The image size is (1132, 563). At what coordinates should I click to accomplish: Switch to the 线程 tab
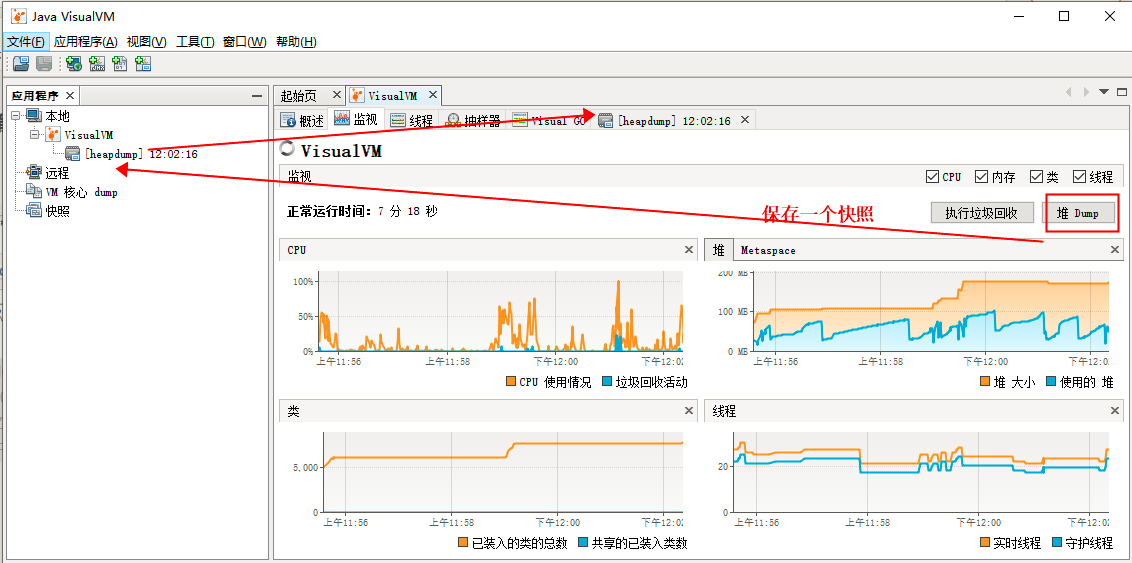412,121
